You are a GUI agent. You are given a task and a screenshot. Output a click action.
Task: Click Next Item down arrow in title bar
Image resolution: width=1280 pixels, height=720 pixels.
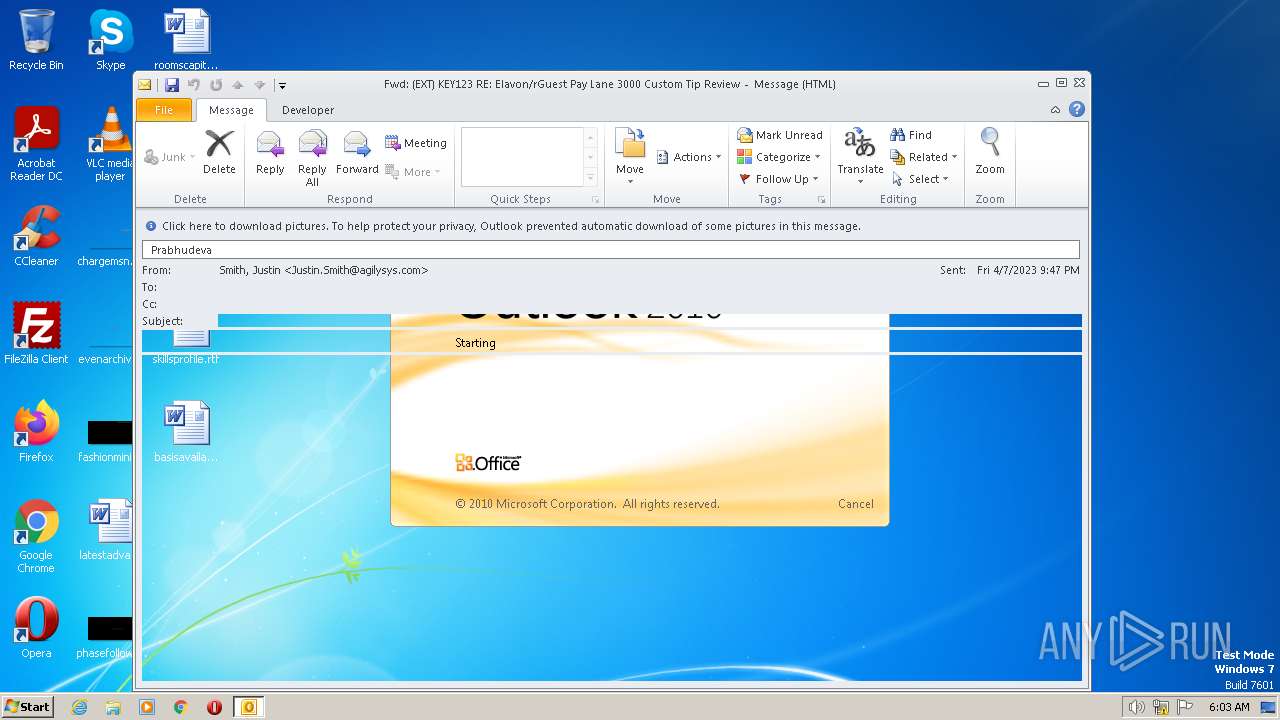tap(260, 85)
